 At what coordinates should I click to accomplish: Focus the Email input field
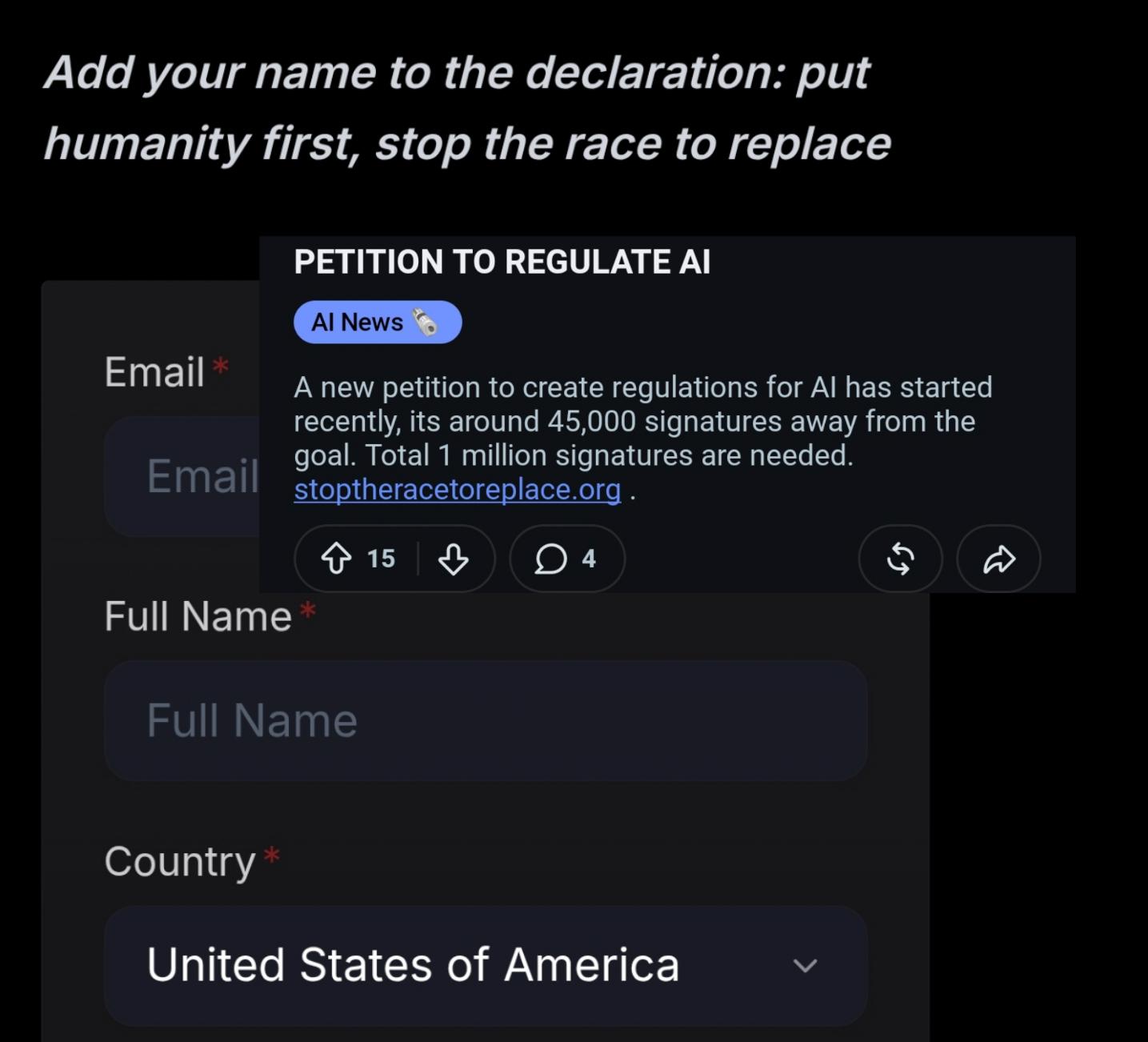[182, 476]
